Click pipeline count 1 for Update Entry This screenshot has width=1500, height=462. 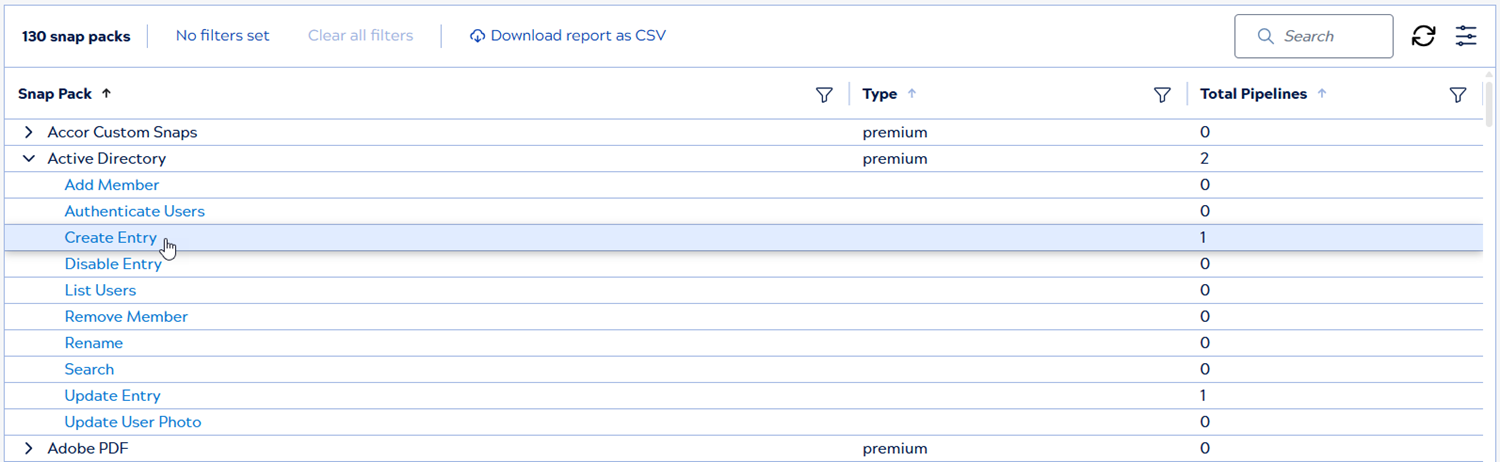[x=1203, y=396]
